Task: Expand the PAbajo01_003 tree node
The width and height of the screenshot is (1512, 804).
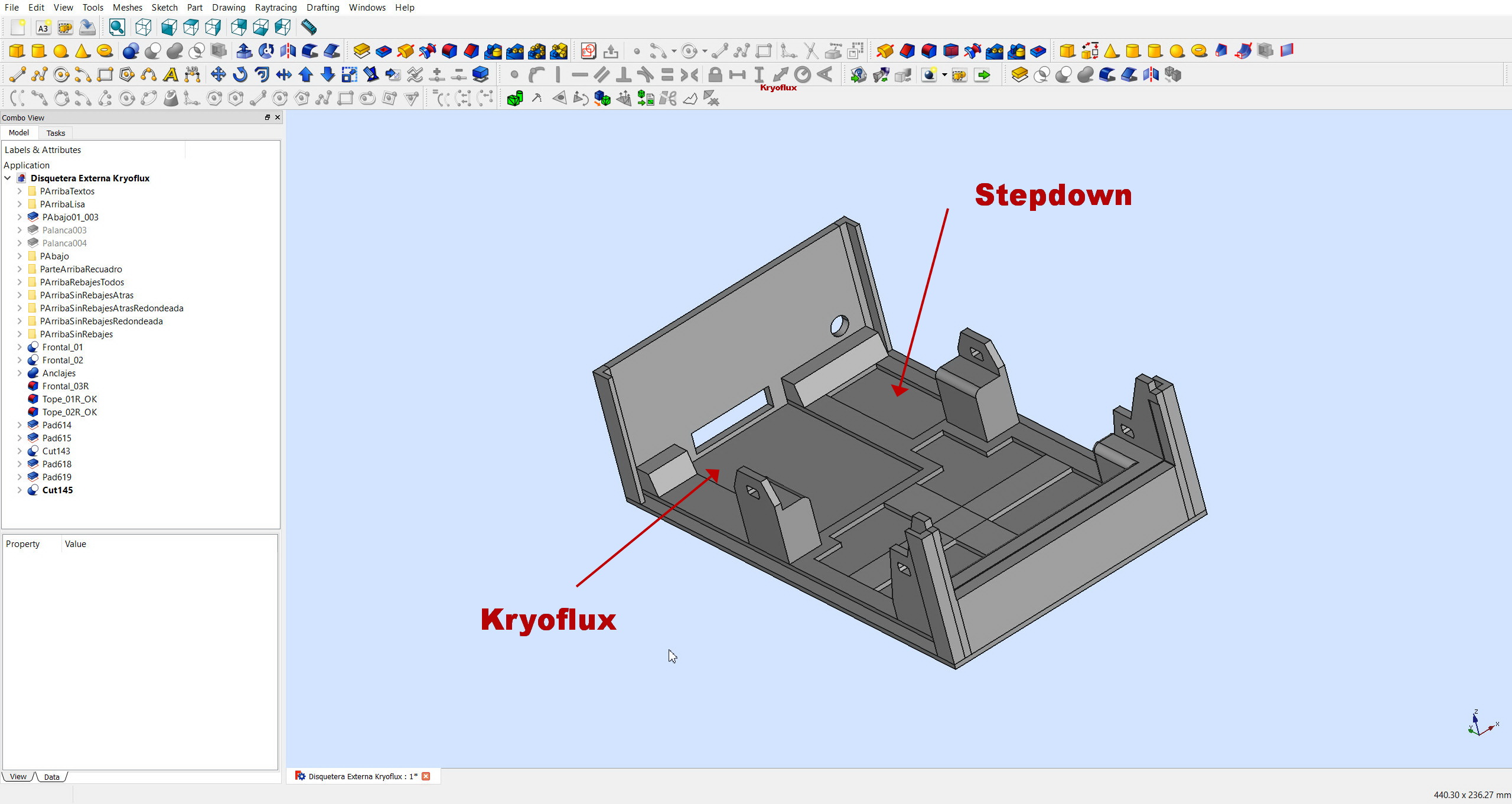Action: tap(19, 217)
